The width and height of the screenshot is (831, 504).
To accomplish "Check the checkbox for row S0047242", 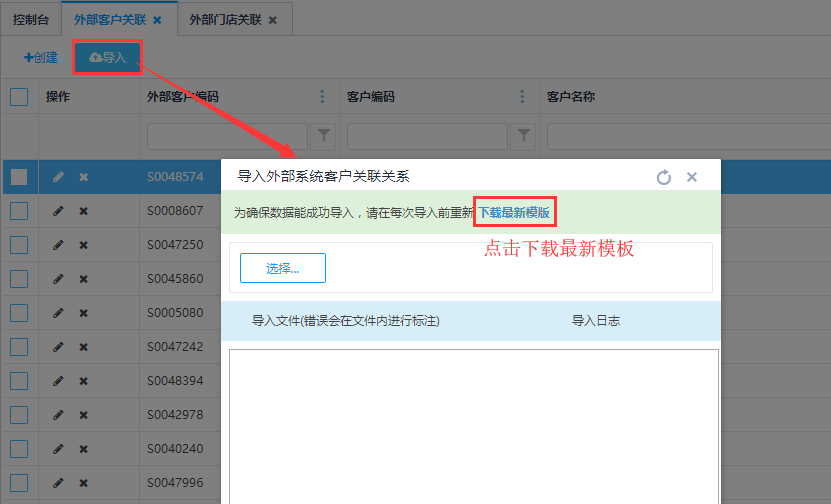I will (x=19, y=347).
